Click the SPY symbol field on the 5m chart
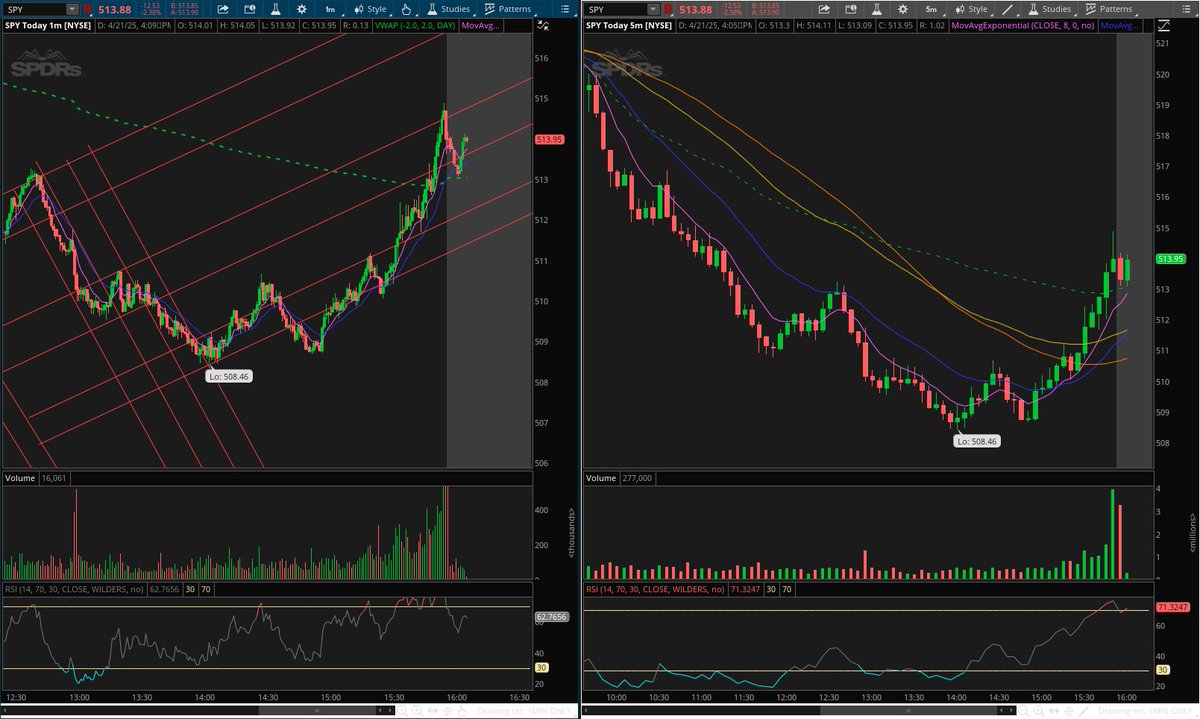The image size is (1200, 719). (x=614, y=9)
